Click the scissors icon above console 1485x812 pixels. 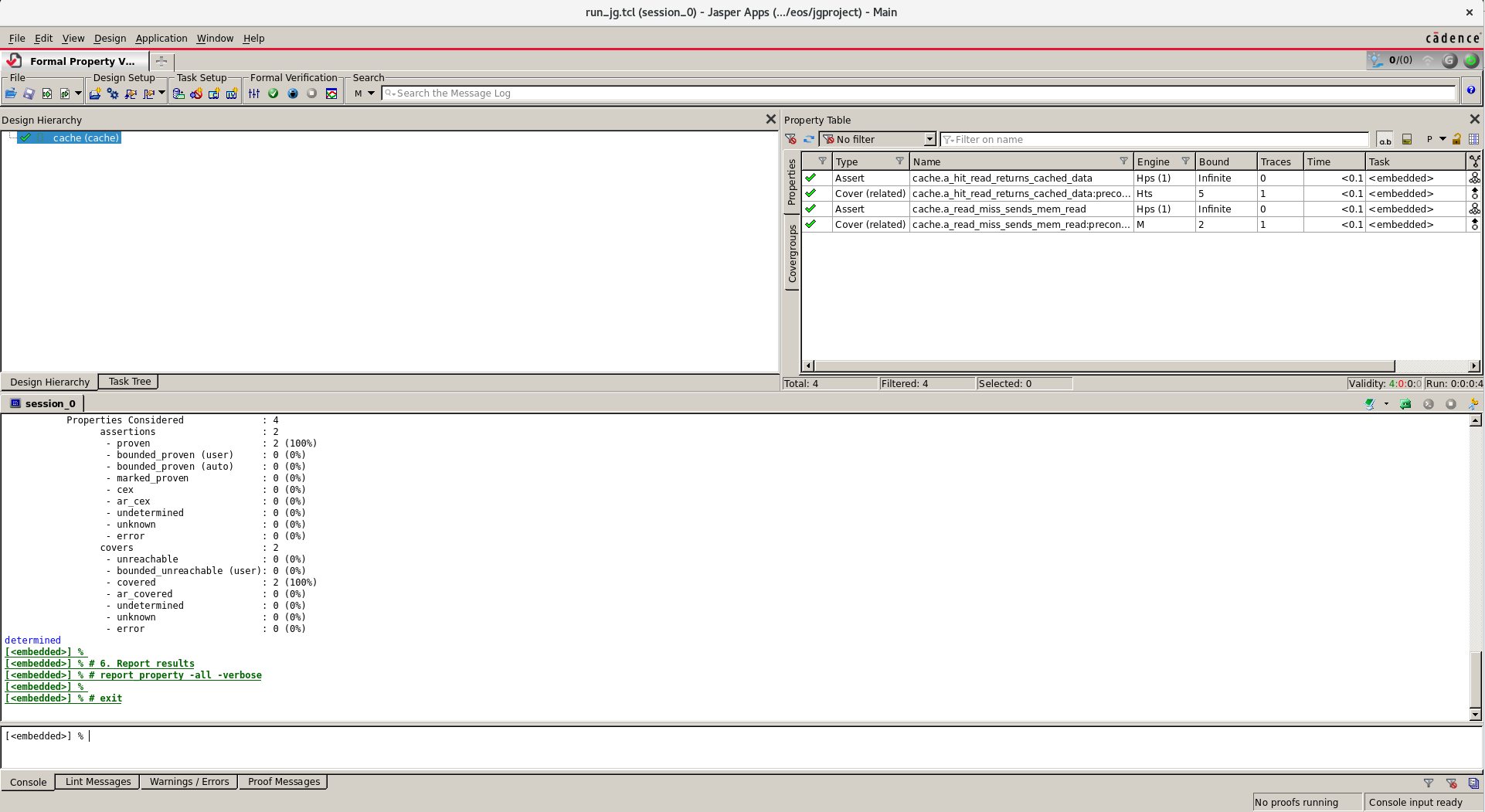1473,403
